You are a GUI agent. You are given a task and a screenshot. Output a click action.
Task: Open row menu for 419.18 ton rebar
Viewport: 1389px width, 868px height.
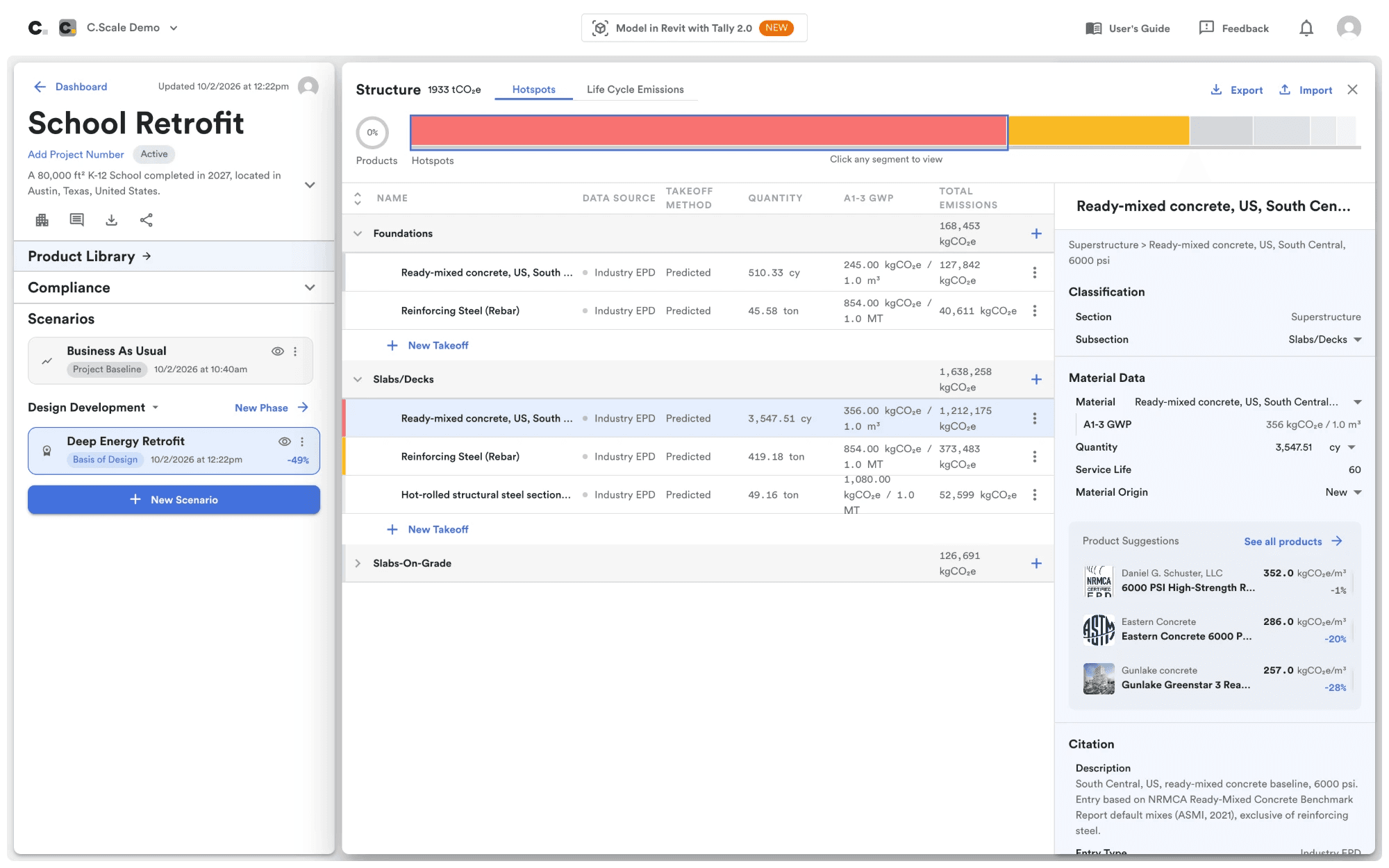click(x=1035, y=457)
